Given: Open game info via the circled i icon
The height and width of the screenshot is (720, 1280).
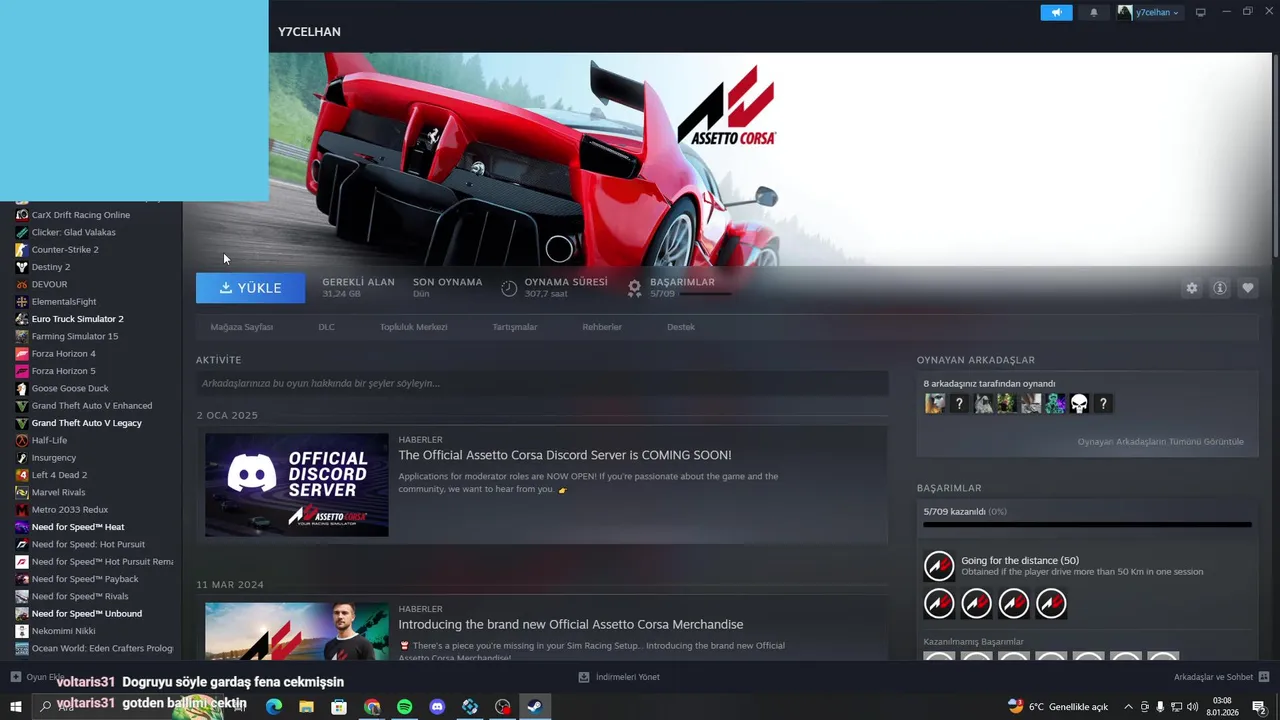Looking at the screenshot, I should [x=1220, y=288].
